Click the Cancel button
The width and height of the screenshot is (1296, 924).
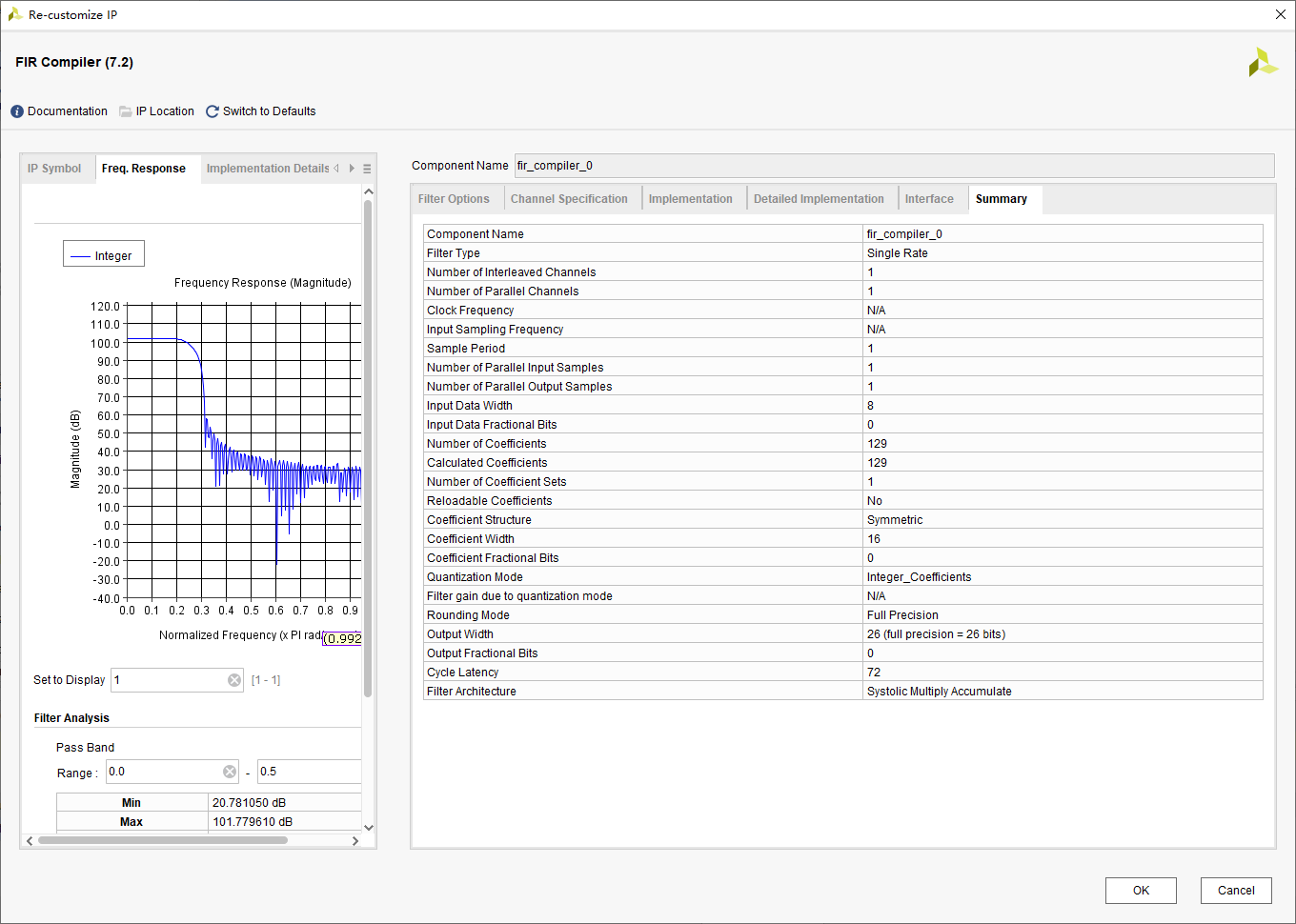(1236, 891)
